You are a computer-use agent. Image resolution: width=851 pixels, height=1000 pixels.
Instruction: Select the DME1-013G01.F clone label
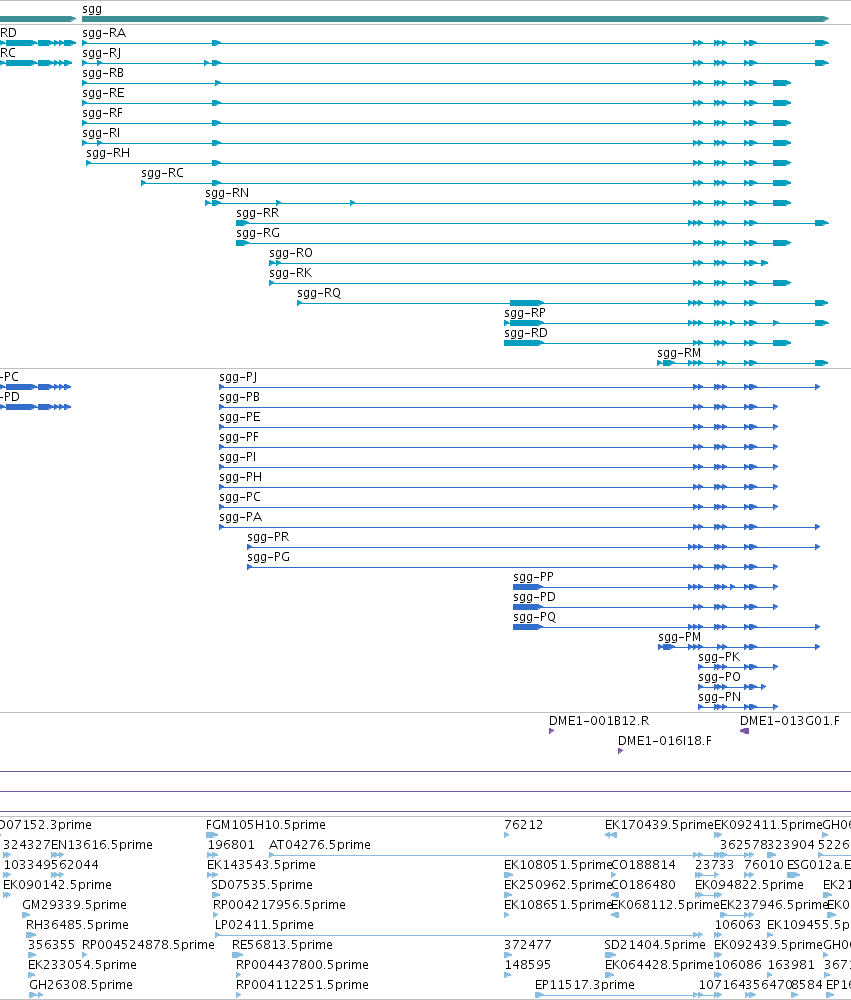click(x=790, y=721)
